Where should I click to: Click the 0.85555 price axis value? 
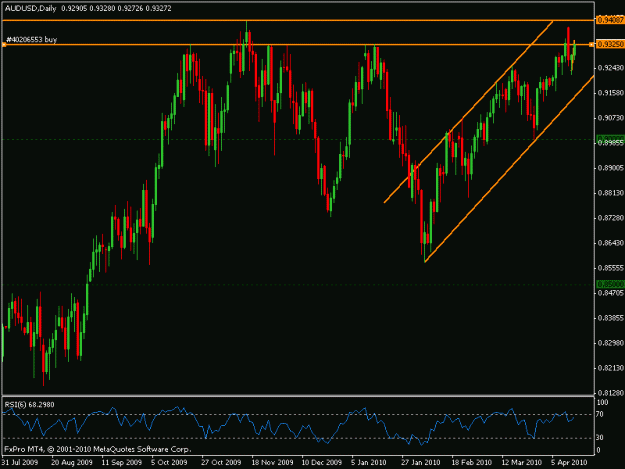click(x=611, y=268)
